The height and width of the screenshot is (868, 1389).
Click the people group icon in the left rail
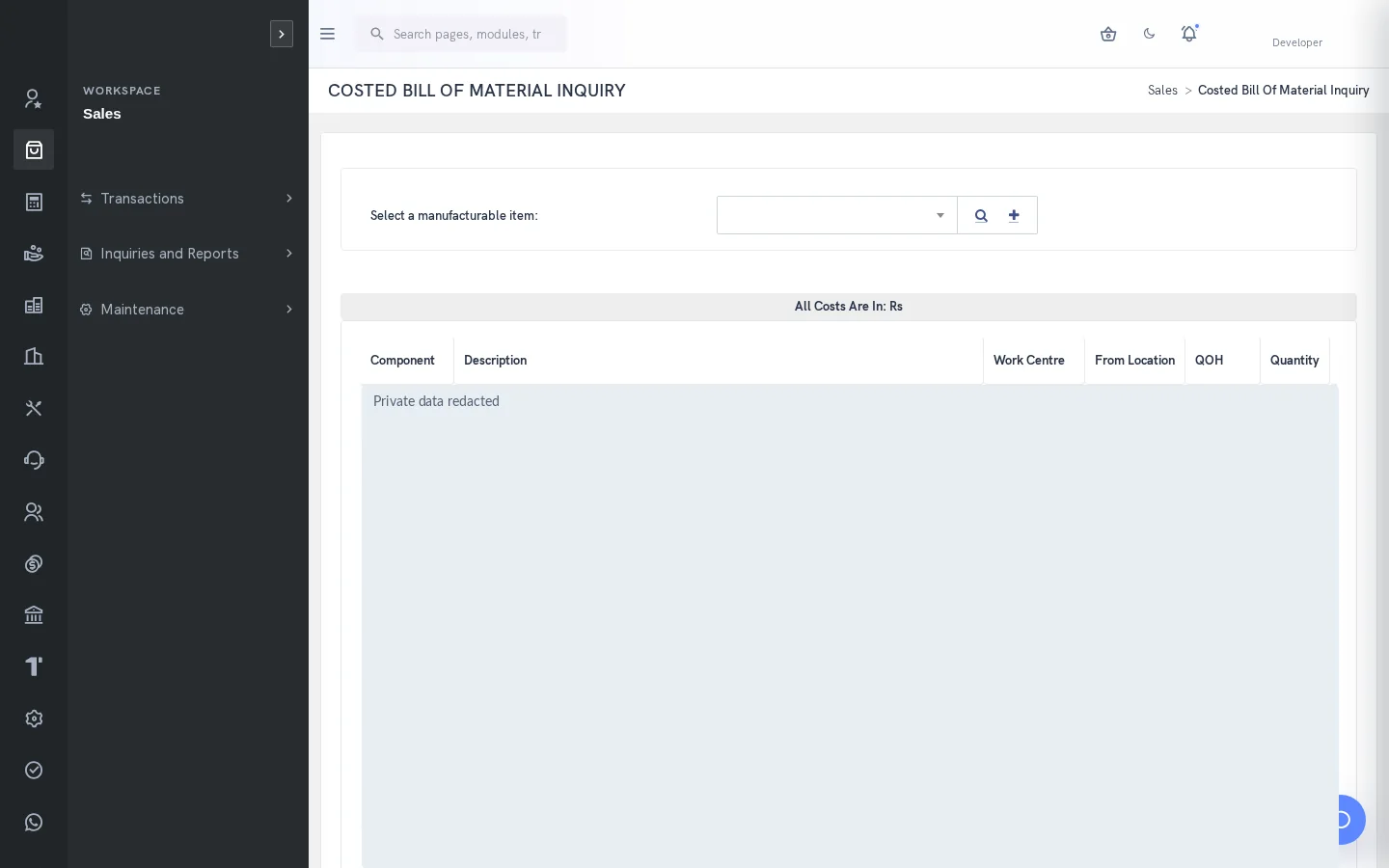coord(34,512)
